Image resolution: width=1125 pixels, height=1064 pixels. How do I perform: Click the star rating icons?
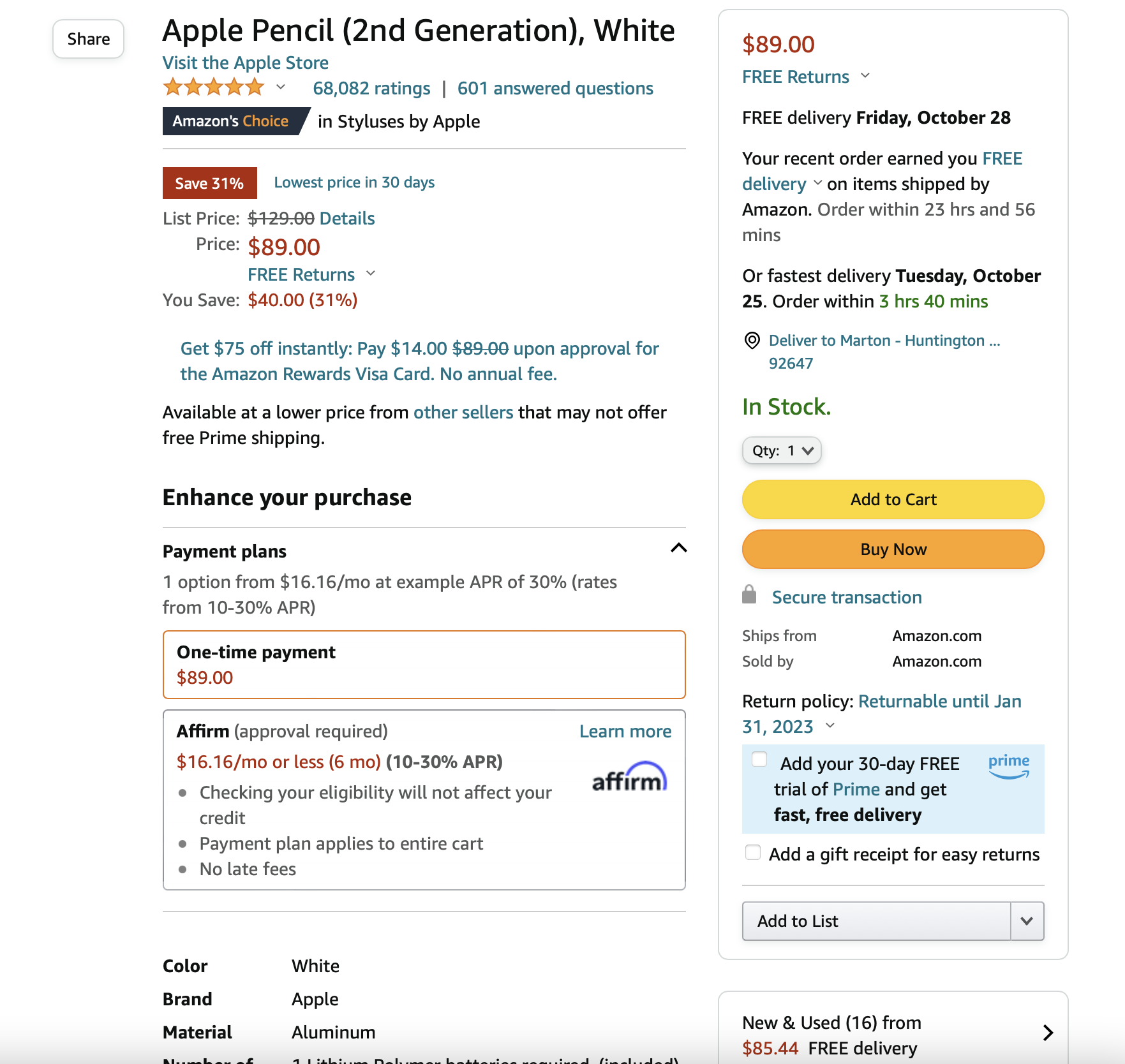213,87
